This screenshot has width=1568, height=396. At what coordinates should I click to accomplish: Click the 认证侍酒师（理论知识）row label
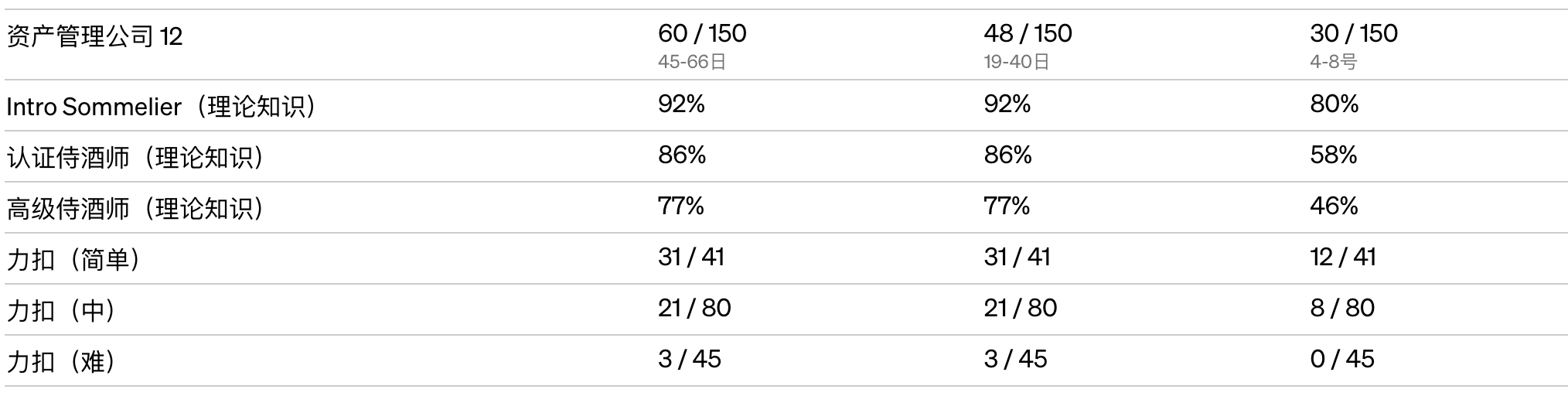pyautogui.click(x=137, y=158)
